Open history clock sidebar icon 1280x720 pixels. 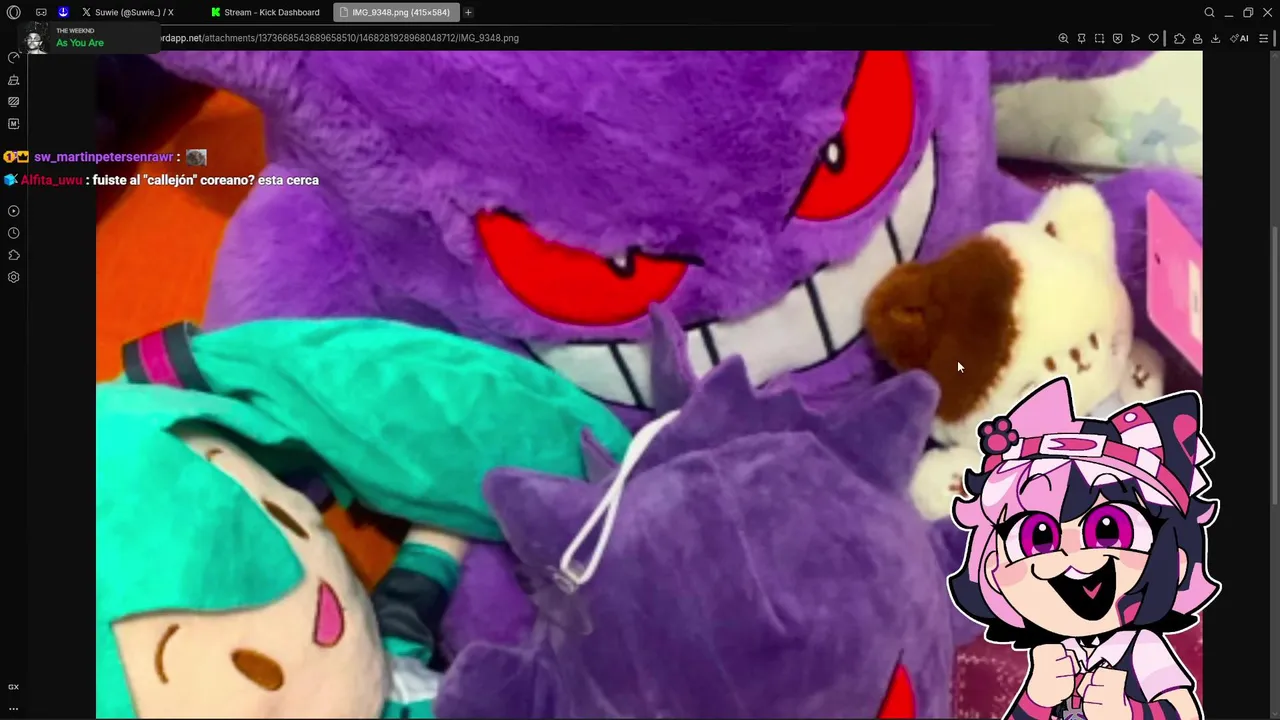pyautogui.click(x=13, y=233)
